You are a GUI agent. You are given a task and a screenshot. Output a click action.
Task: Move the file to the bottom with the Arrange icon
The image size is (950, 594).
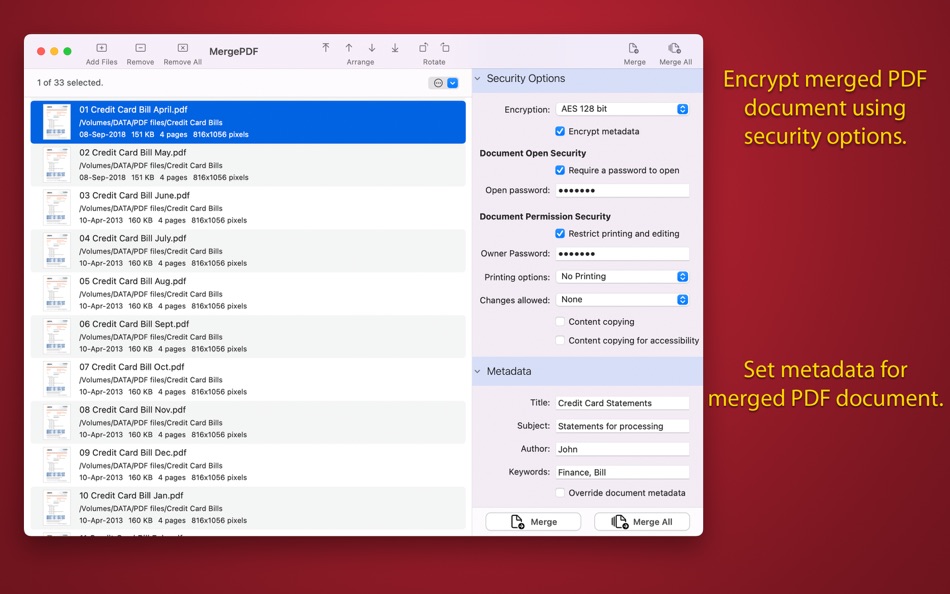(395, 47)
